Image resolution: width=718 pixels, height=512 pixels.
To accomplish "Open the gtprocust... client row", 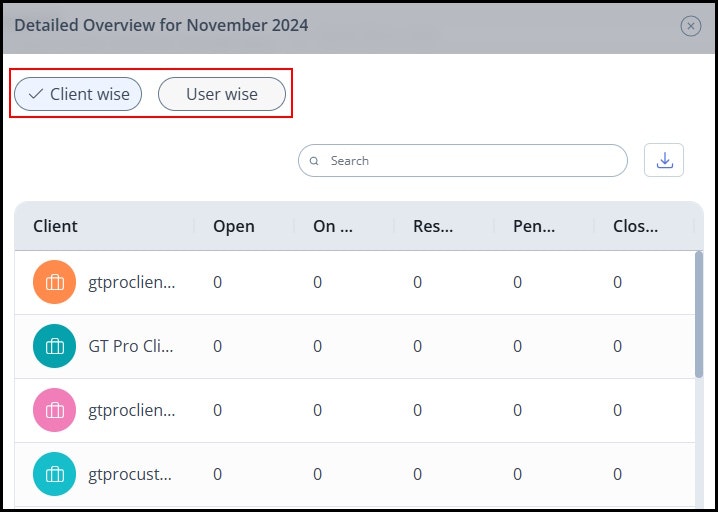I will pos(355,474).
